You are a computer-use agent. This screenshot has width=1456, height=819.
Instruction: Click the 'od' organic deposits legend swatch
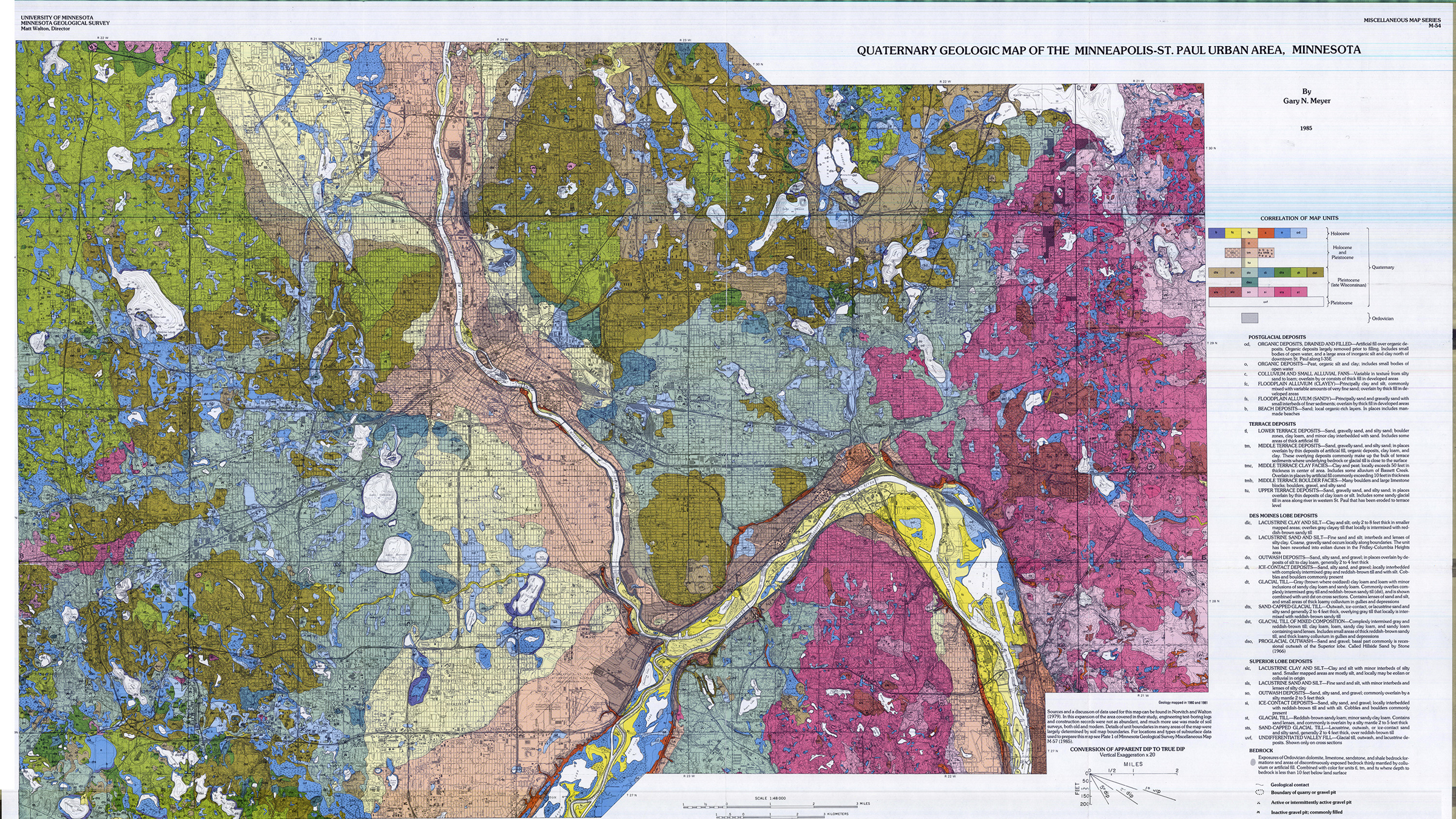click(1298, 233)
